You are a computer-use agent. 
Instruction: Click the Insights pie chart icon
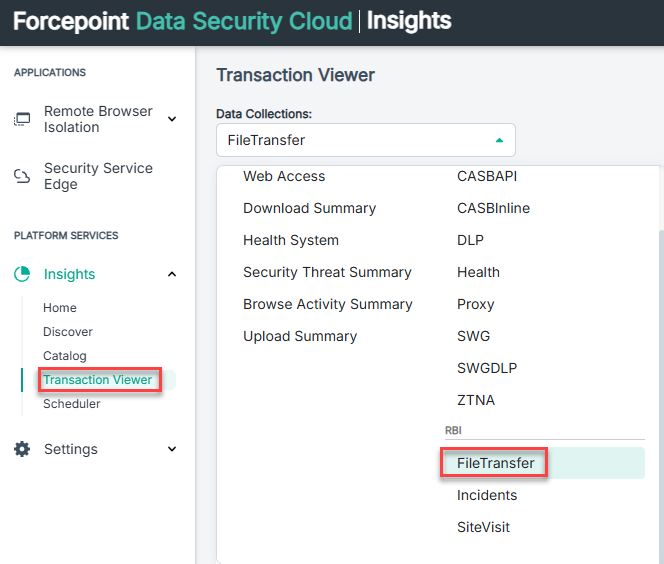22,274
